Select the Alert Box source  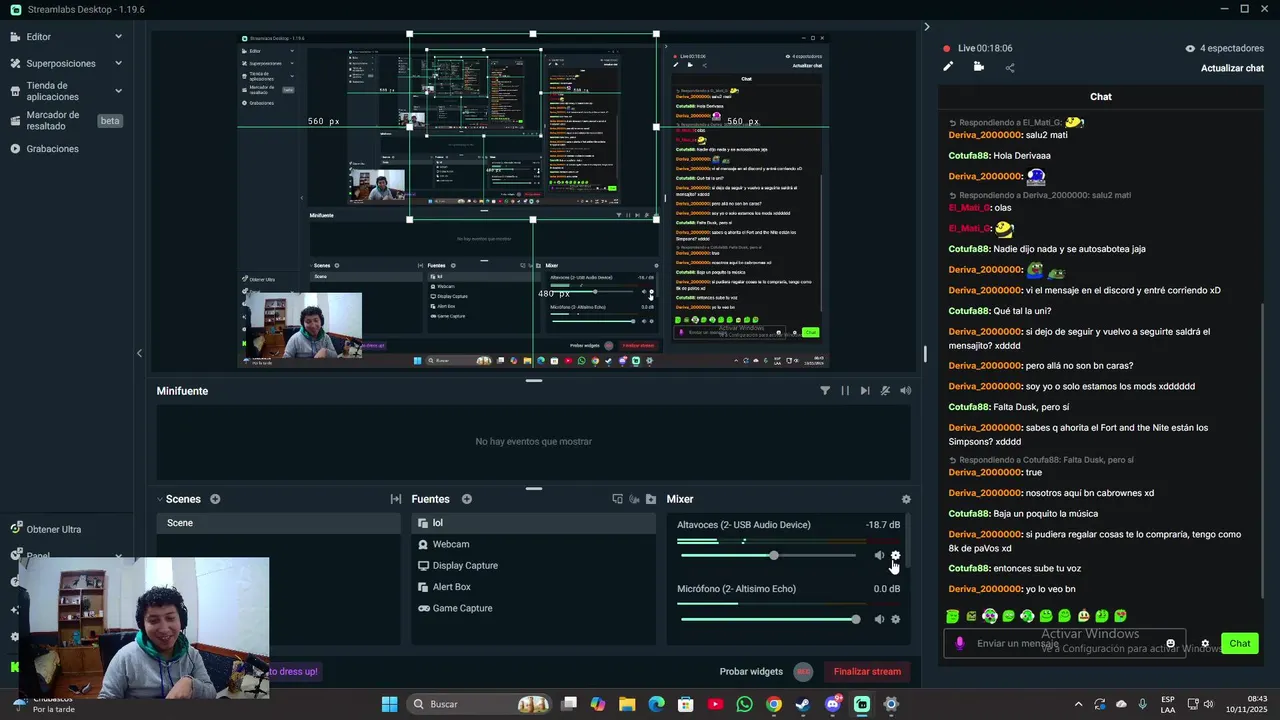click(x=533, y=587)
